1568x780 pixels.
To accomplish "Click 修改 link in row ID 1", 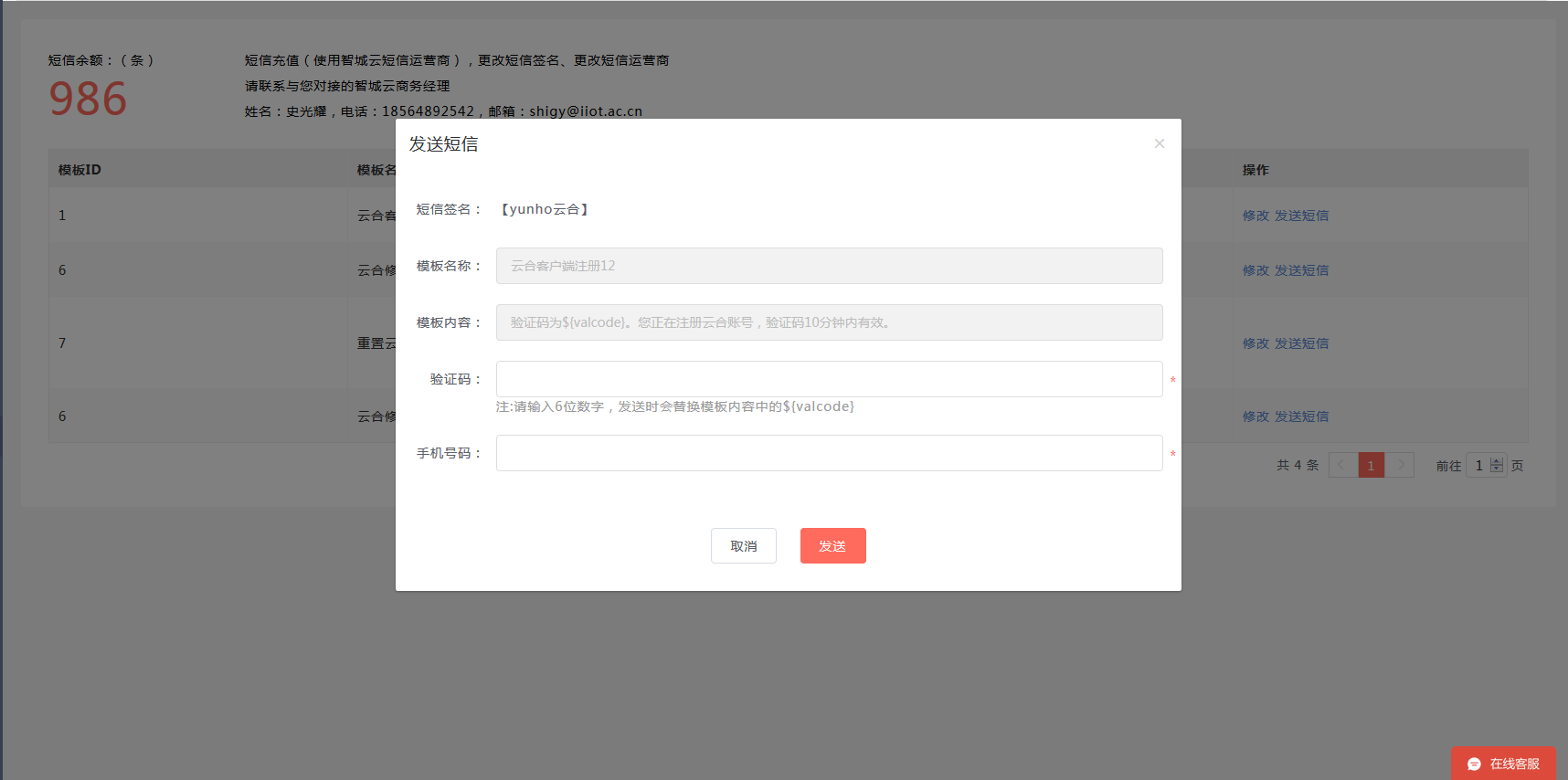I will point(1255,216).
